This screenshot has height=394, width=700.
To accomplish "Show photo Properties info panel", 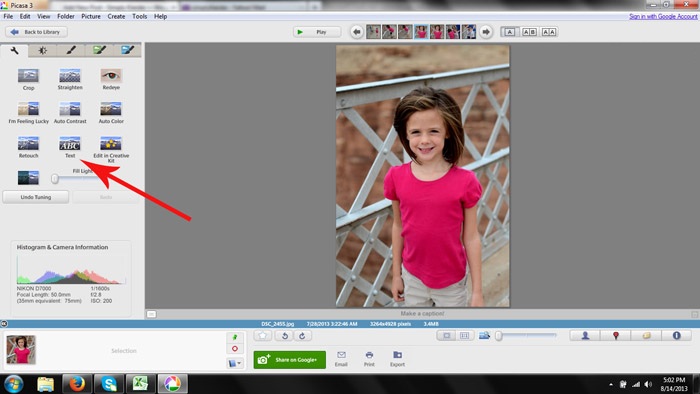I will 676,336.
